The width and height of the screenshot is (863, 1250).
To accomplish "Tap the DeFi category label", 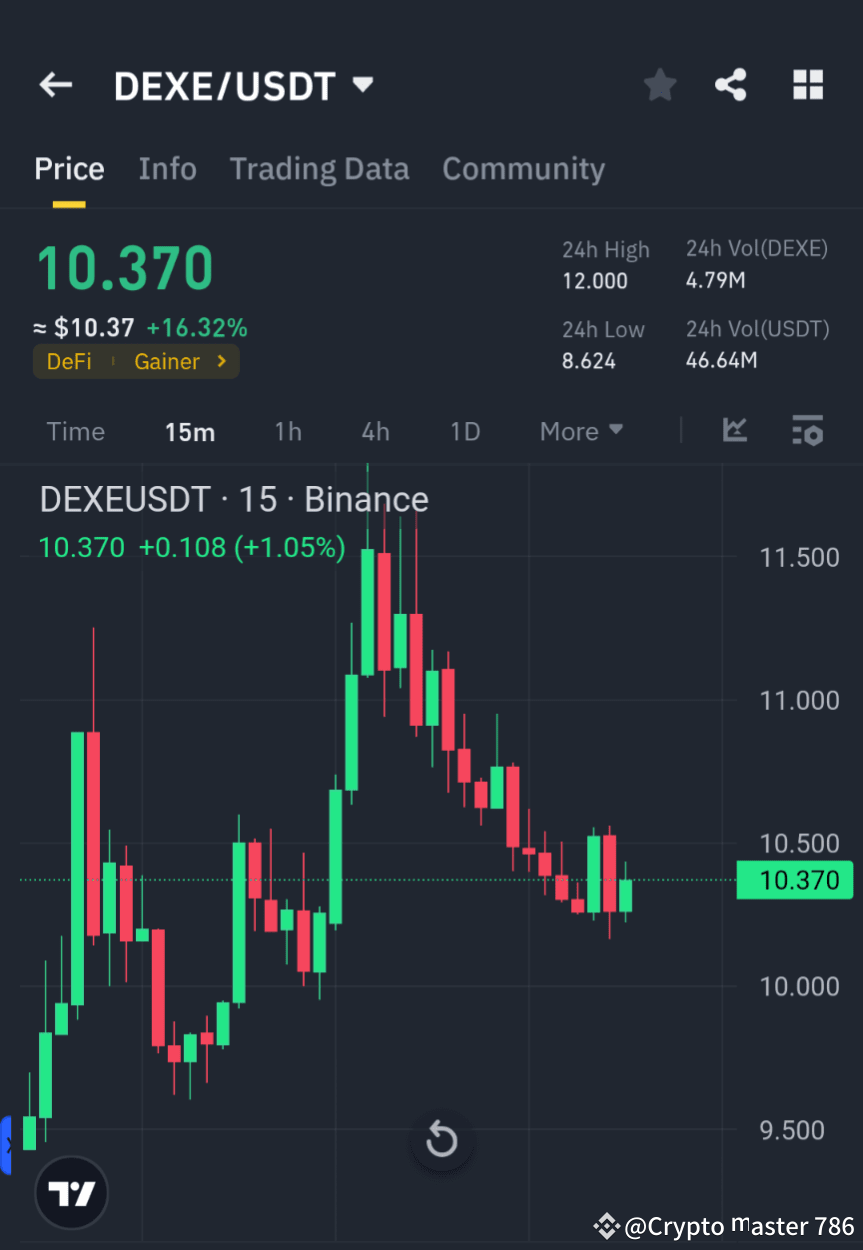I will (68, 361).
